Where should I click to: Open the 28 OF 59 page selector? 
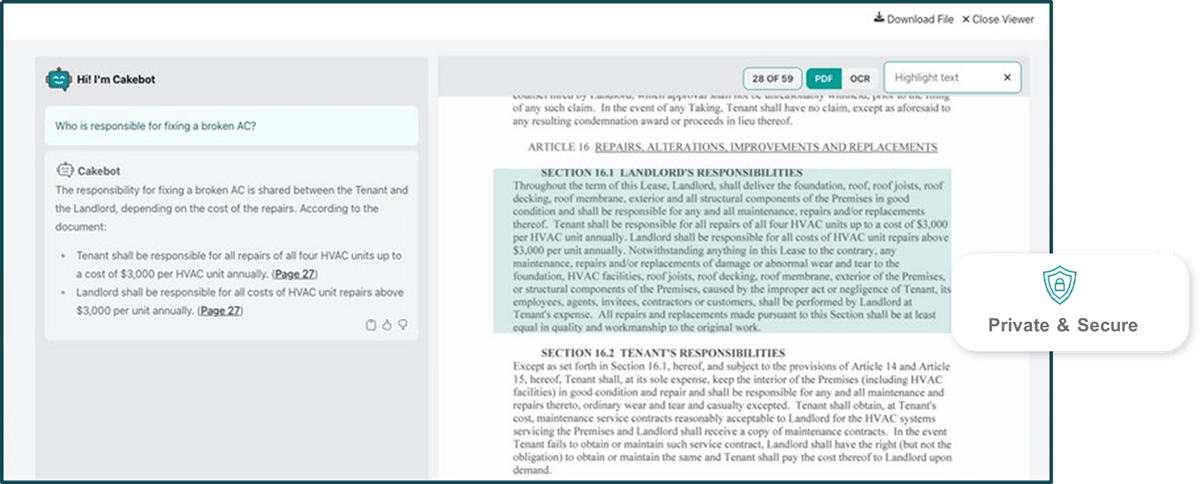coord(773,78)
